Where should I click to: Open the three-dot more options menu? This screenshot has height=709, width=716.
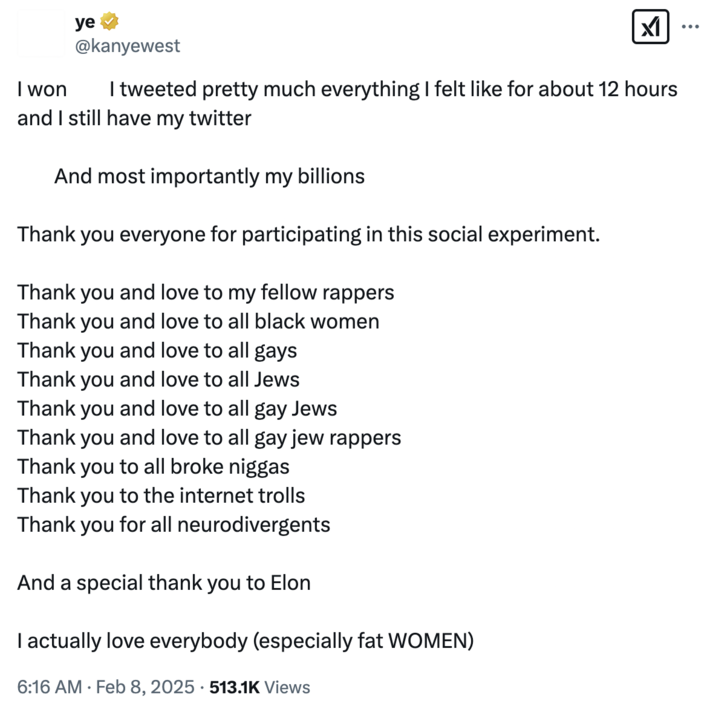(691, 27)
